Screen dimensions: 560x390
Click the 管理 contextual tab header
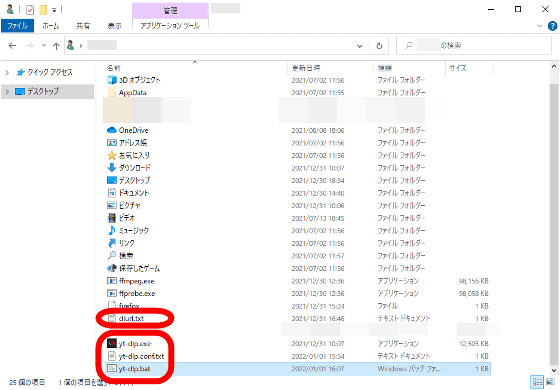click(x=170, y=10)
